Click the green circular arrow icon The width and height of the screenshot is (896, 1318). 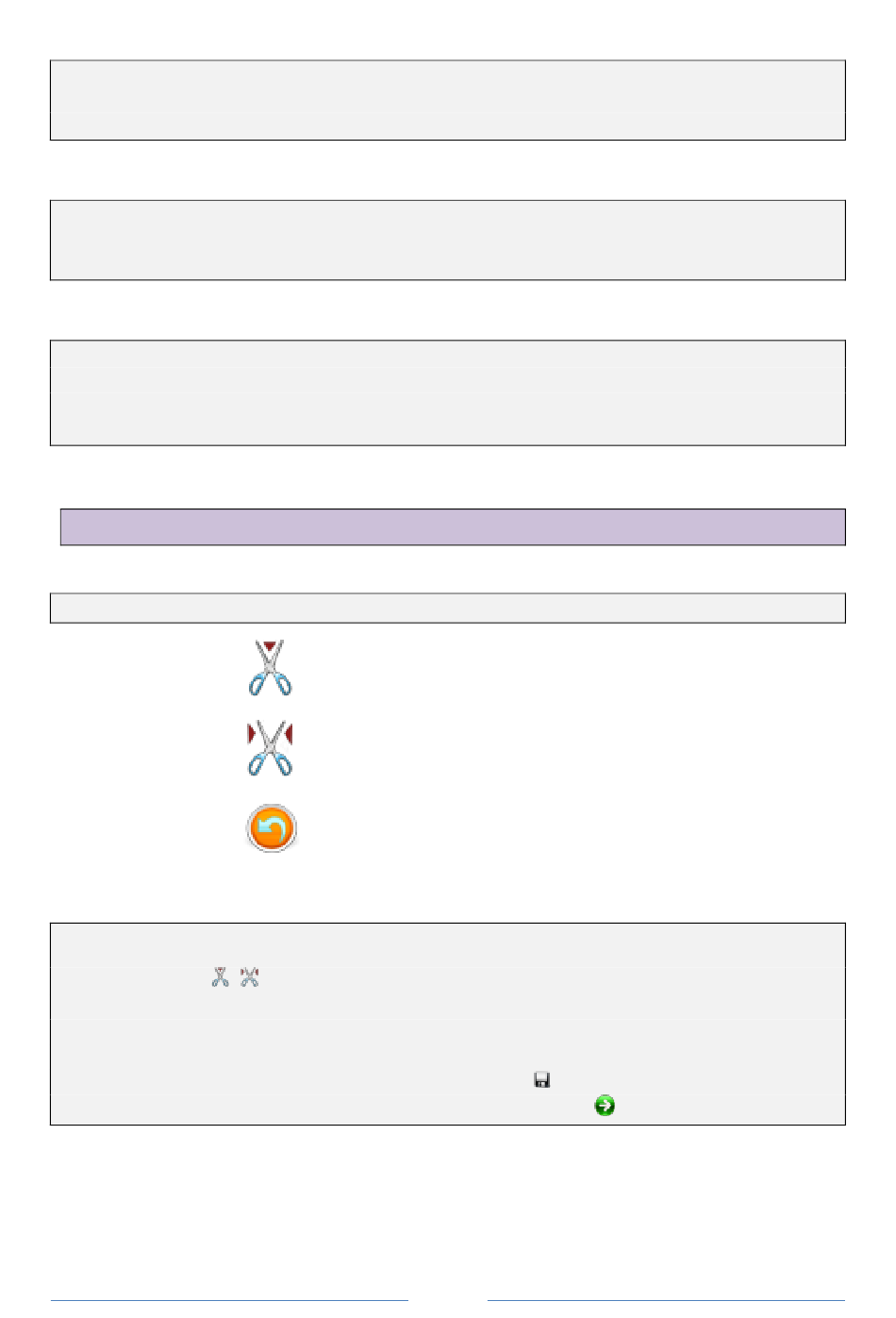(605, 1106)
